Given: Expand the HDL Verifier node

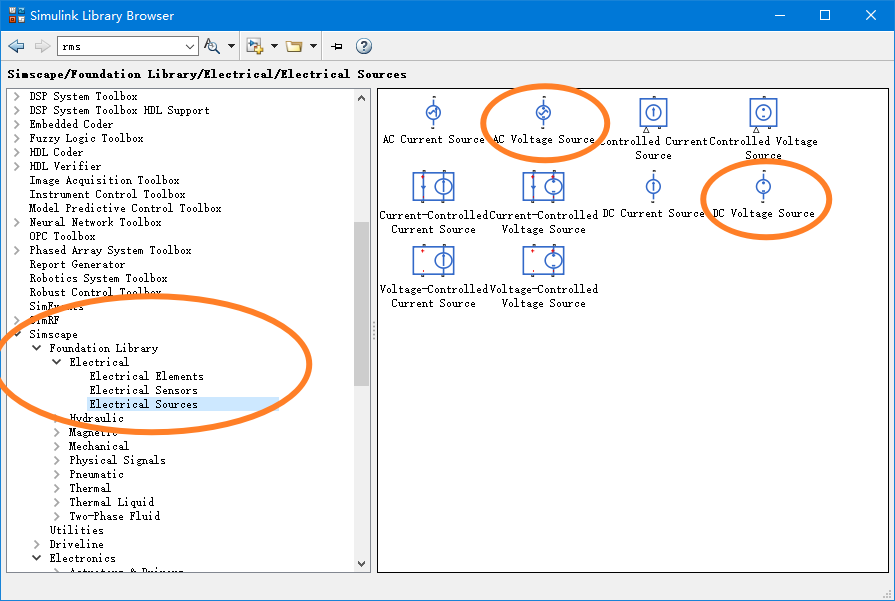Looking at the screenshot, I should (17, 166).
